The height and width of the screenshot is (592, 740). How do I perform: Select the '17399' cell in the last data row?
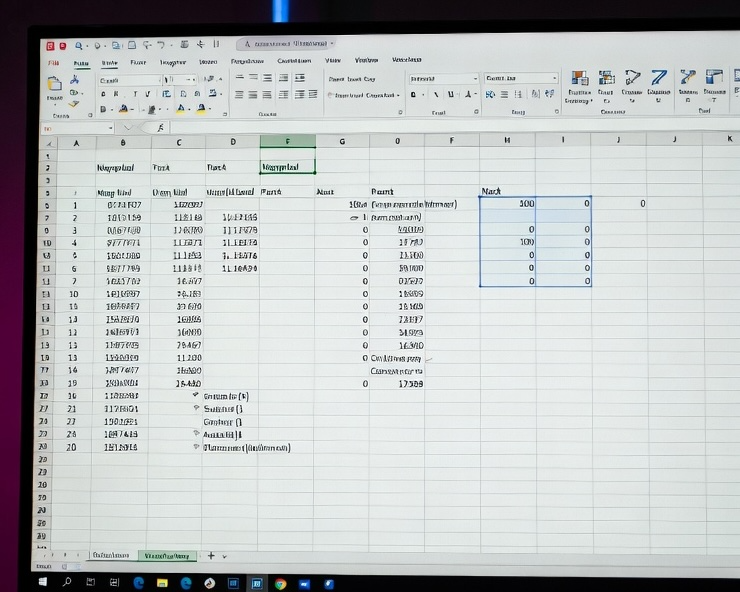click(x=397, y=384)
